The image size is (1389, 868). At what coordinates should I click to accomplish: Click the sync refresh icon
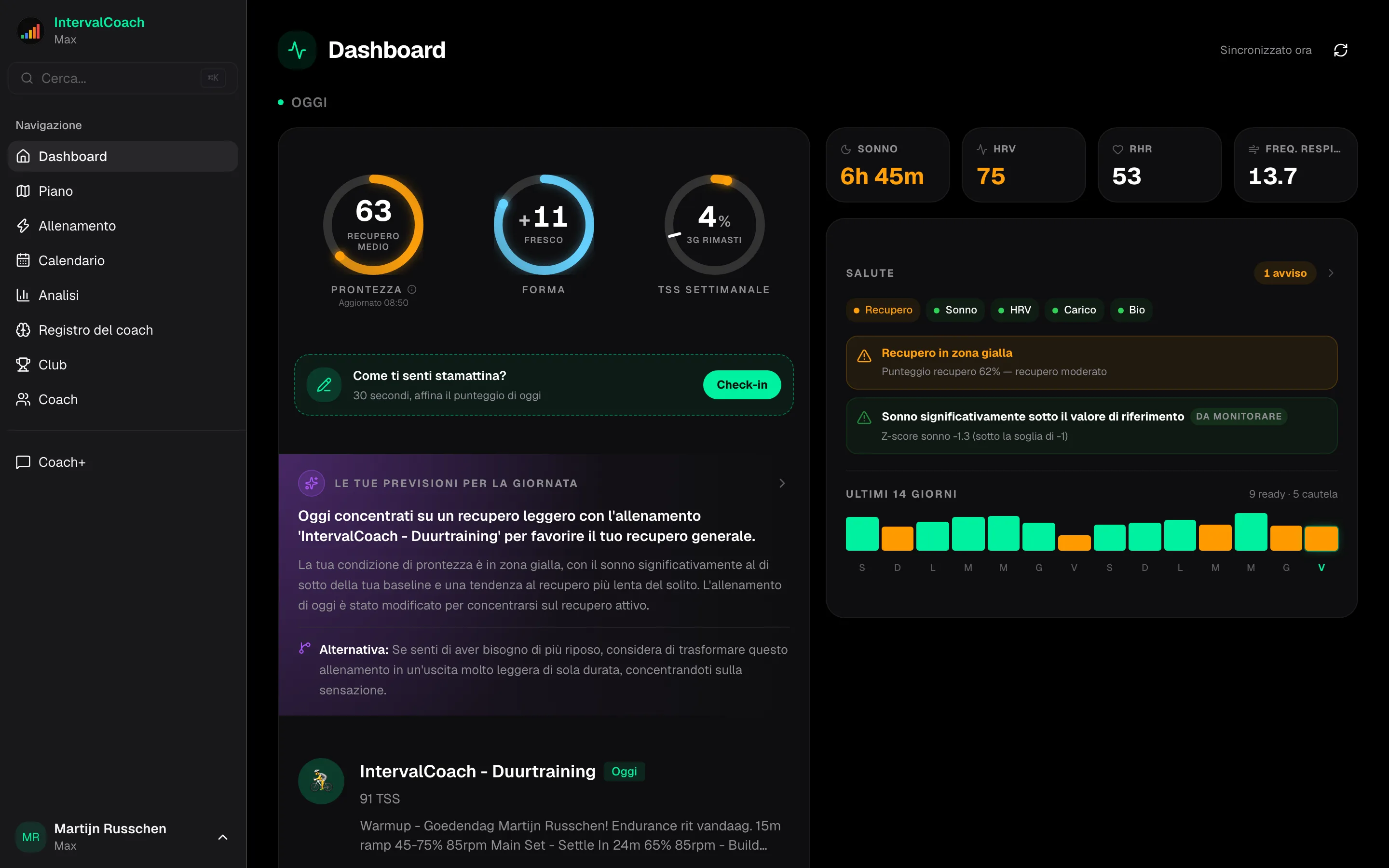point(1340,51)
